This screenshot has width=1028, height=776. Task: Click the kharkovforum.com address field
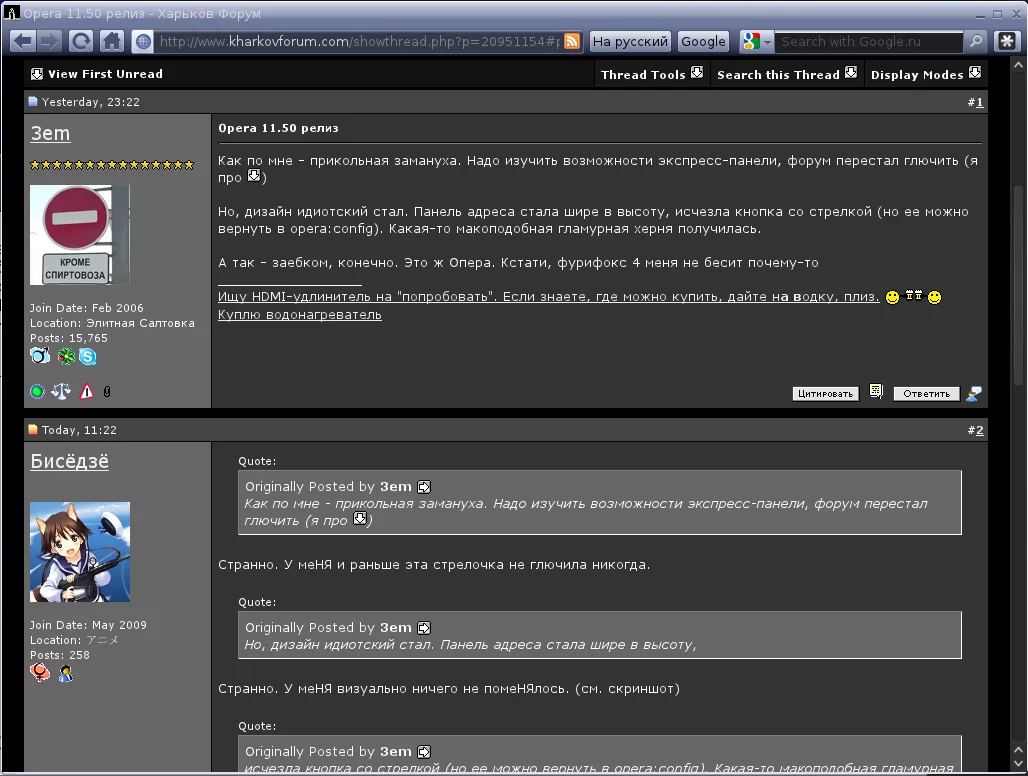coord(359,41)
